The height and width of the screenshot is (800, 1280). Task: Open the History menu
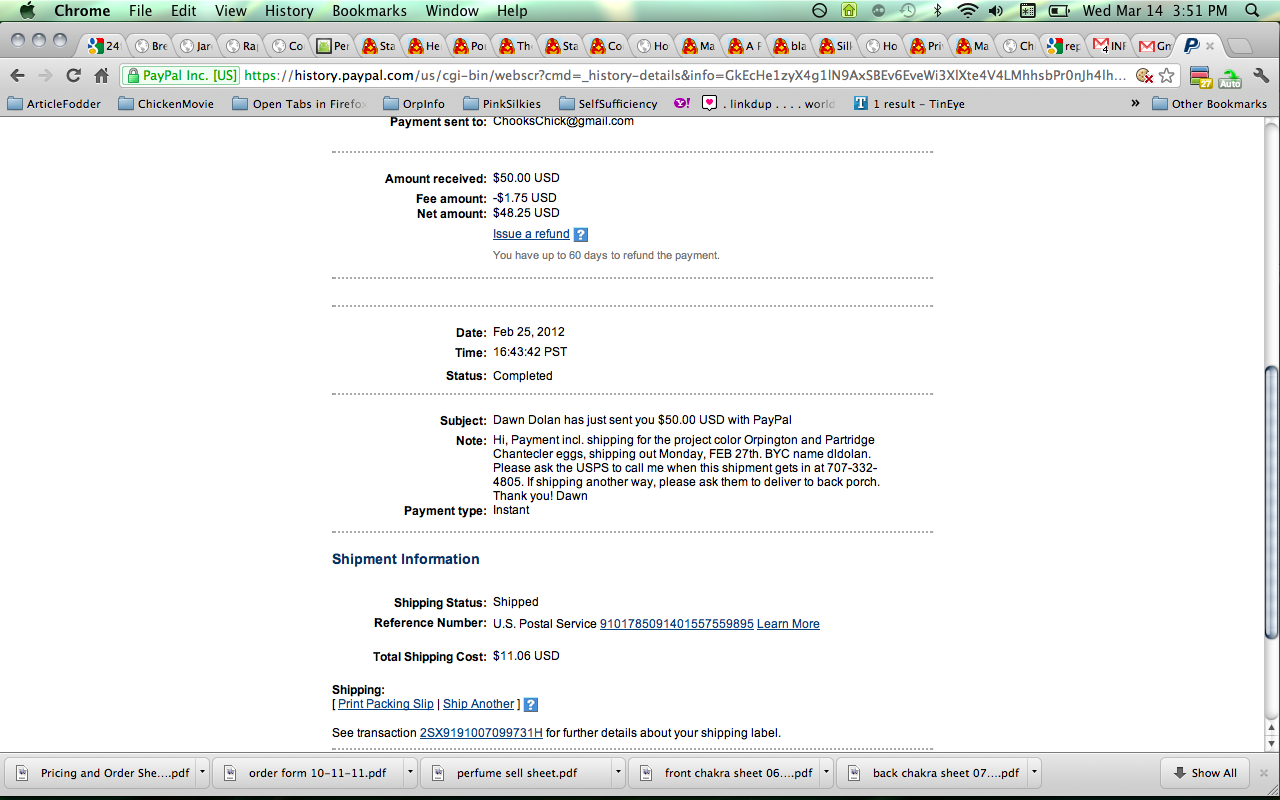click(289, 11)
